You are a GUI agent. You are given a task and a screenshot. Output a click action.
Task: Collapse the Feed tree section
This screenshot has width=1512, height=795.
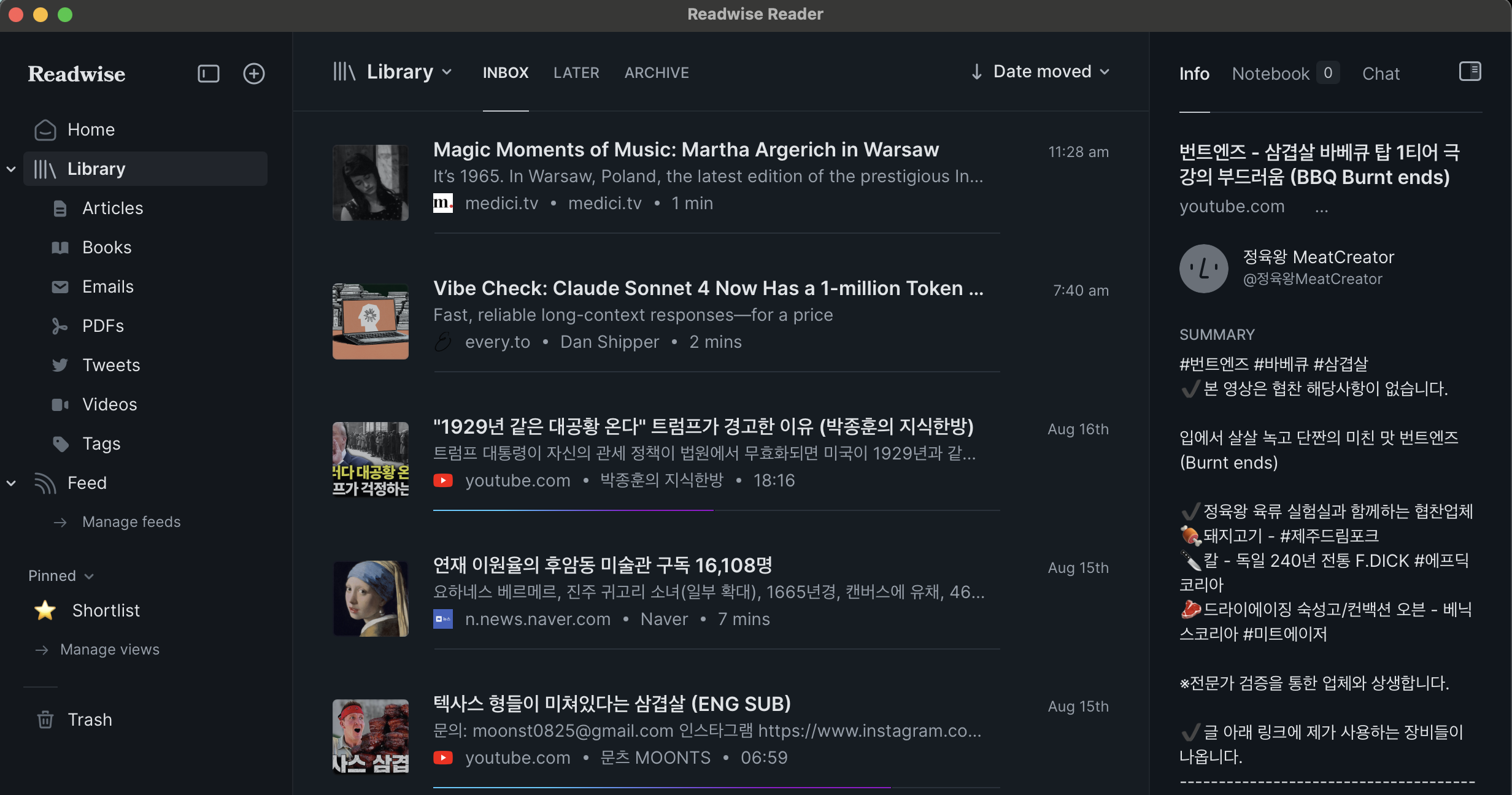pyautogui.click(x=11, y=483)
